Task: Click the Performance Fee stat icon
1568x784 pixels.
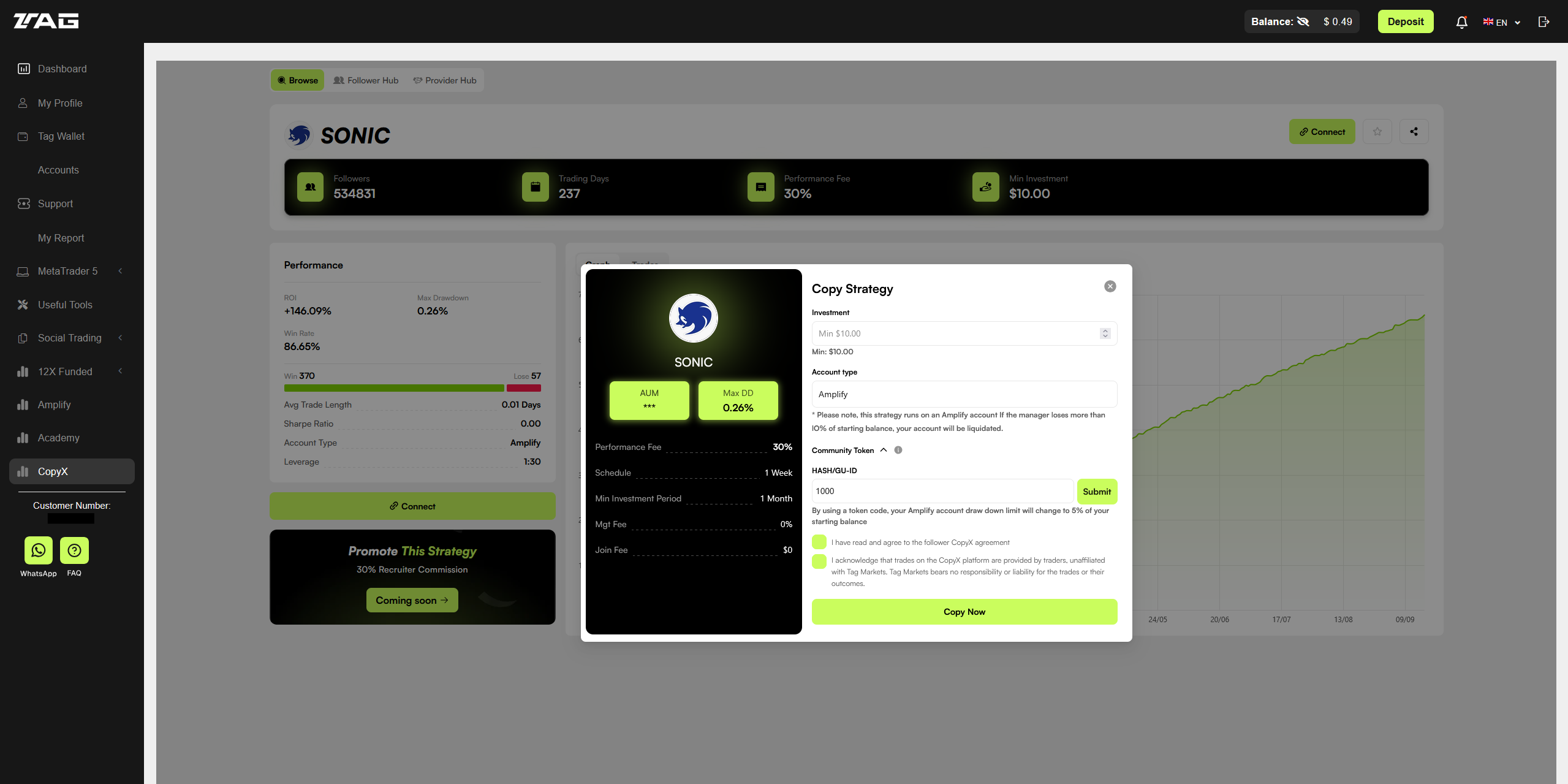Action: click(760, 187)
